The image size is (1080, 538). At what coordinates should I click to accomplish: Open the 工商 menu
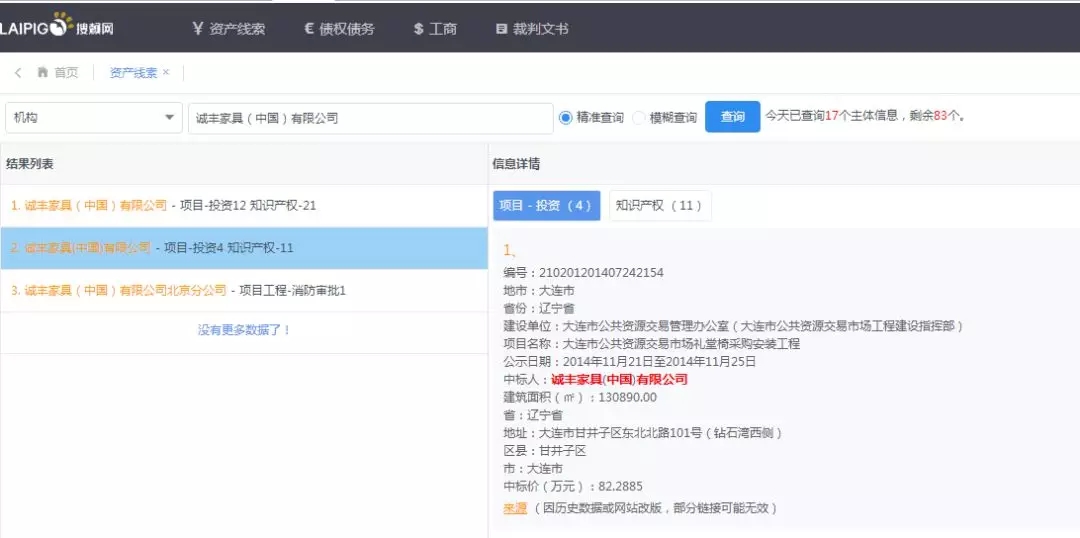pyautogui.click(x=435, y=30)
